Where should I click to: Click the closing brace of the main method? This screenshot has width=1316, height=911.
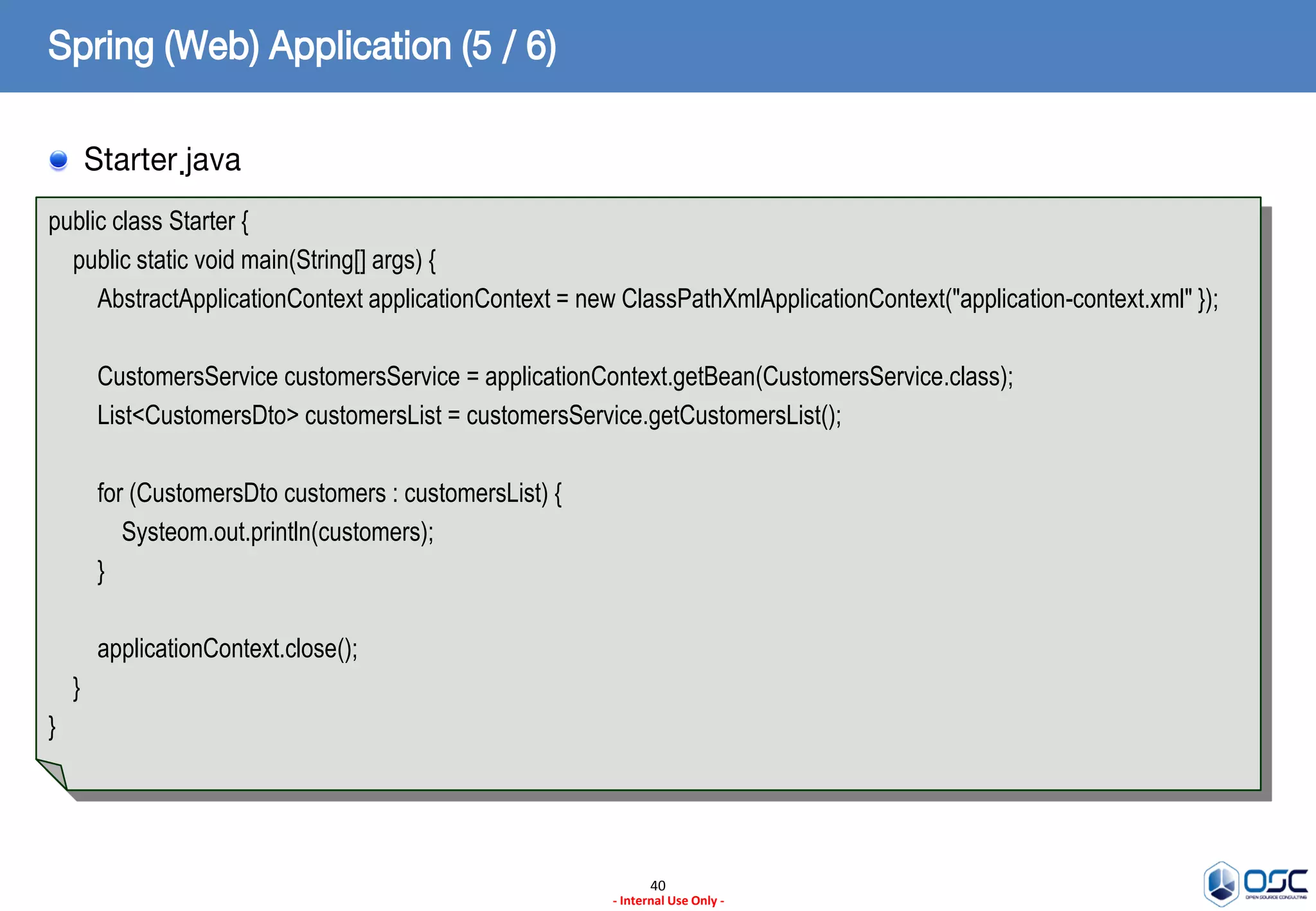click(x=76, y=689)
